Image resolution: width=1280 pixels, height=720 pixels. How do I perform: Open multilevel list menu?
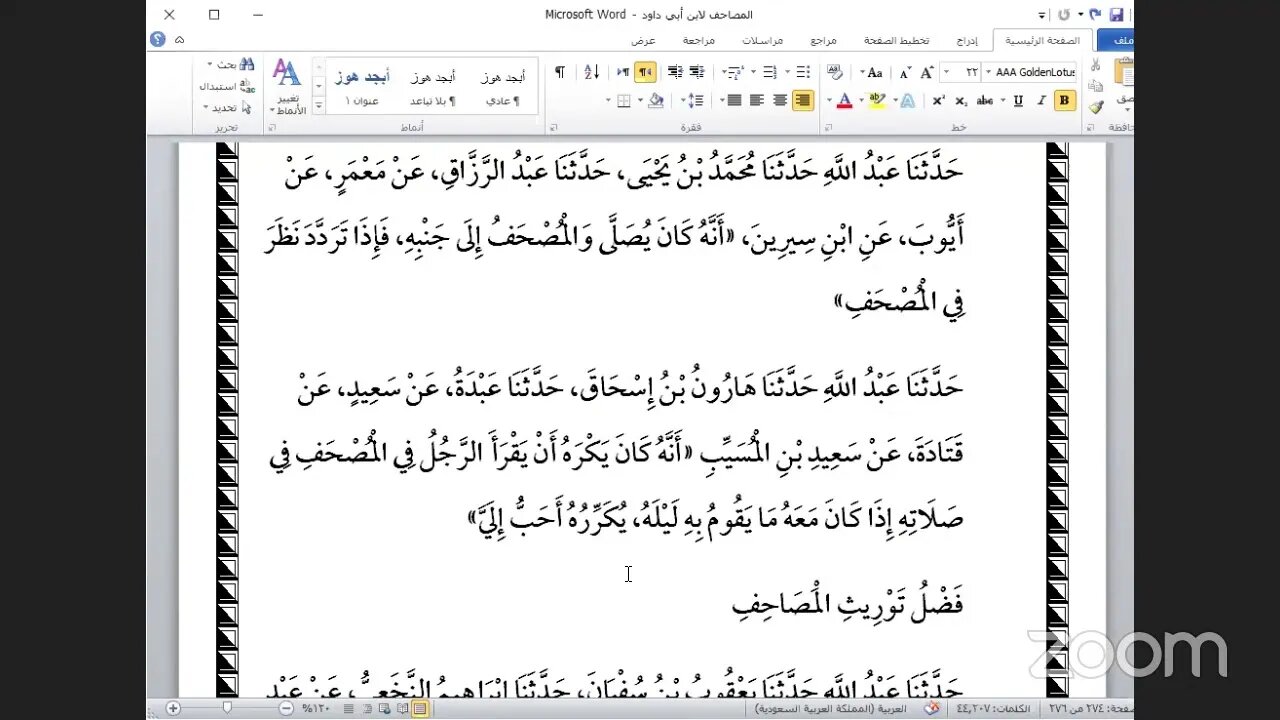coord(734,72)
